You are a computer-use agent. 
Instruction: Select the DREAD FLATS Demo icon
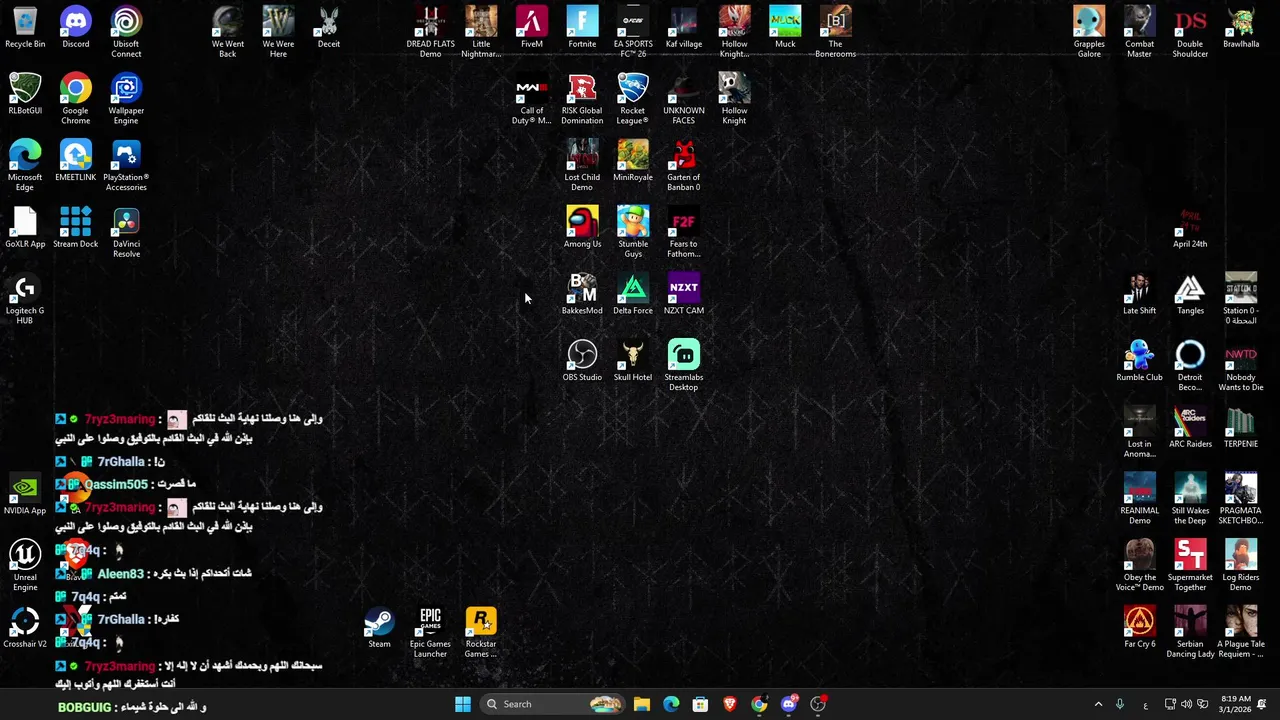(x=430, y=32)
